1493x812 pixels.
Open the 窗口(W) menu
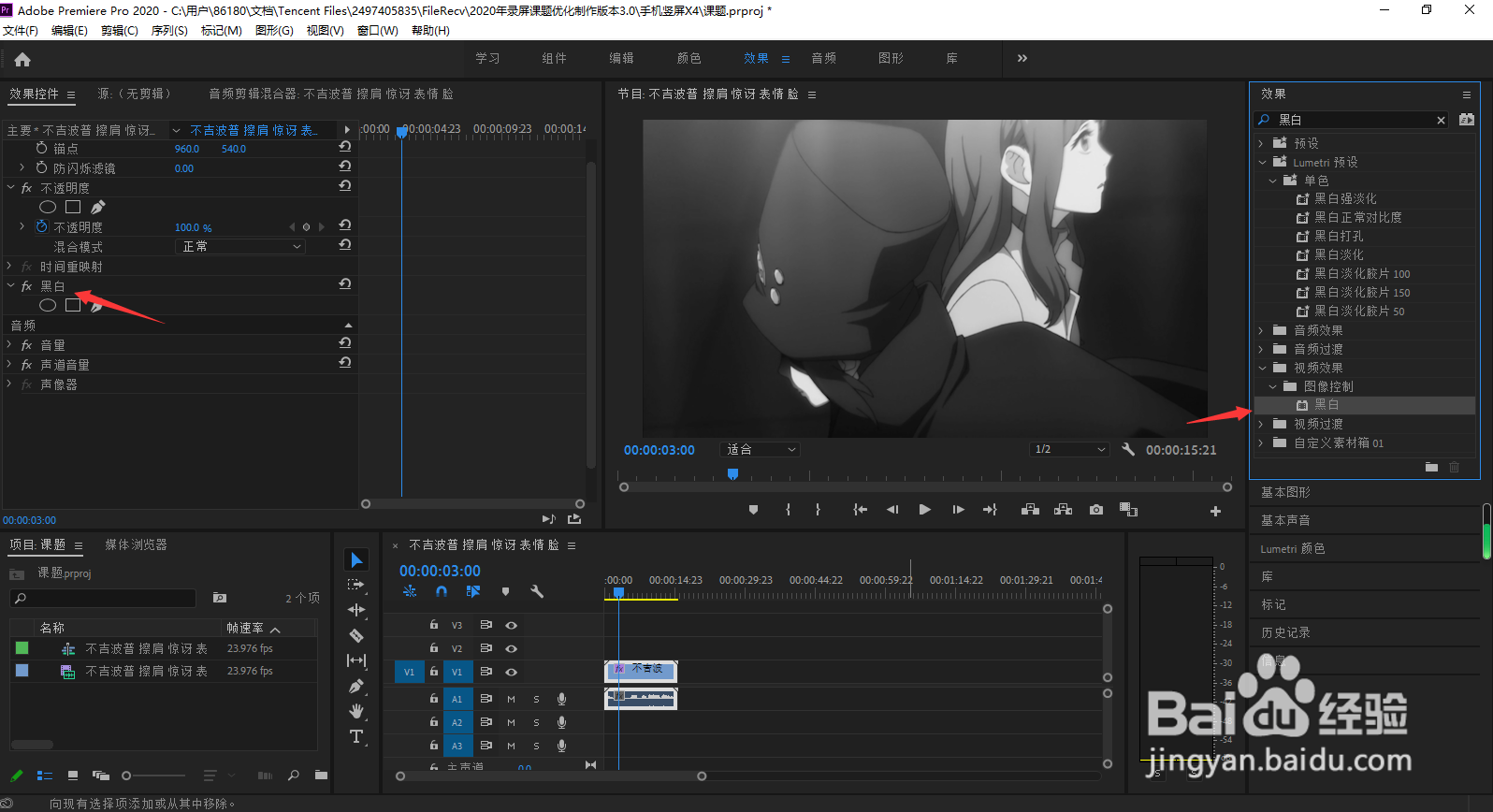tap(378, 31)
